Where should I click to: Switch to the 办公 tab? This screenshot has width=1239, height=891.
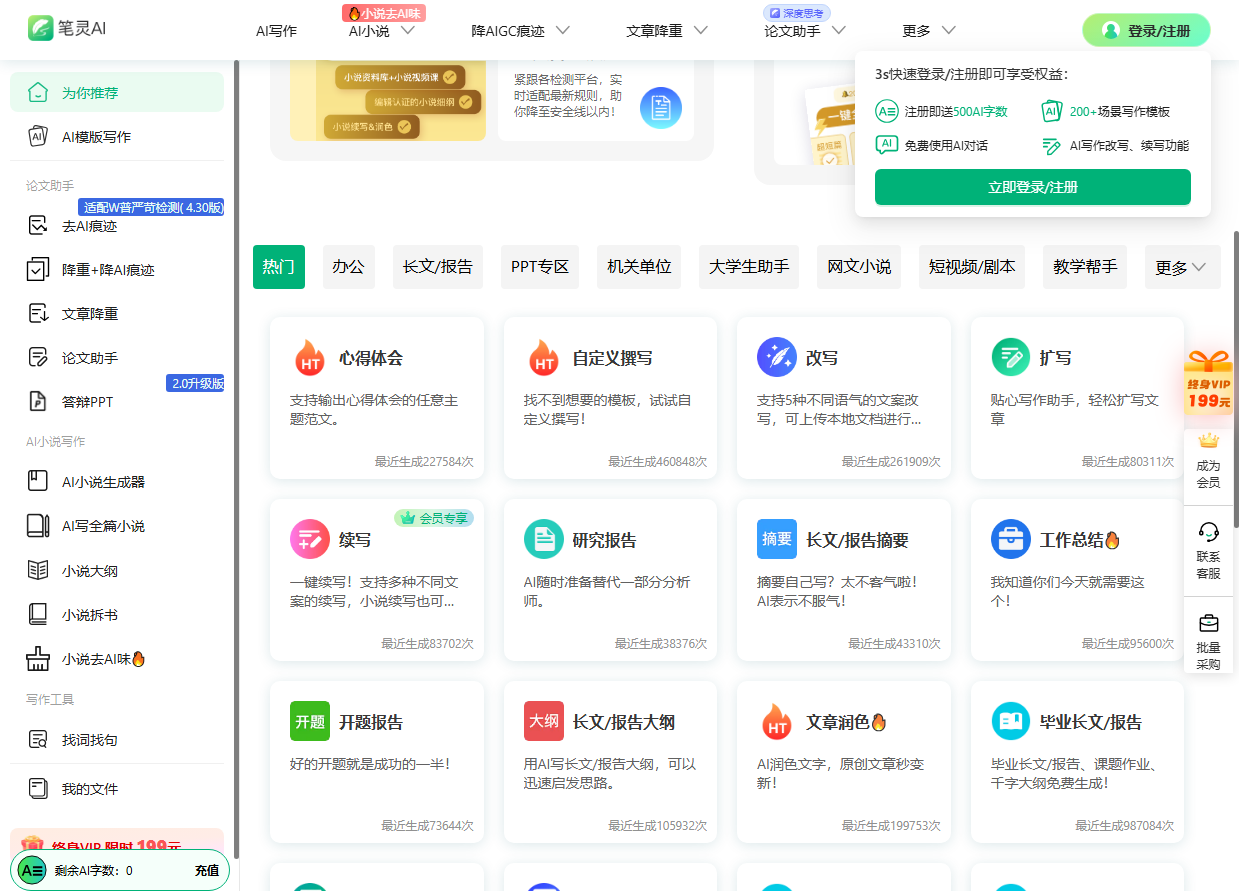349,267
